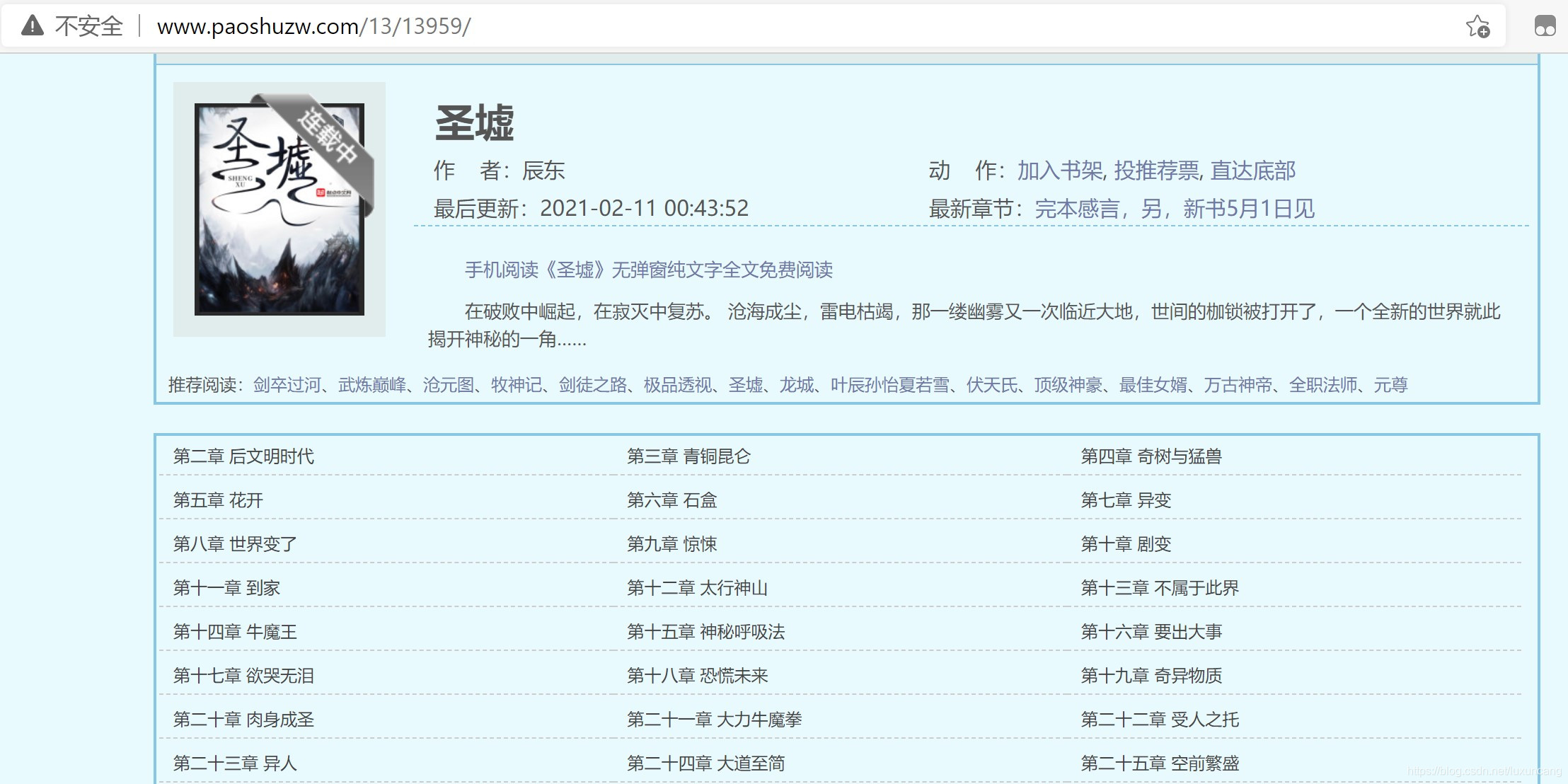
Task: Open chapter 第十三章 不属于此界
Action: 1160,588
